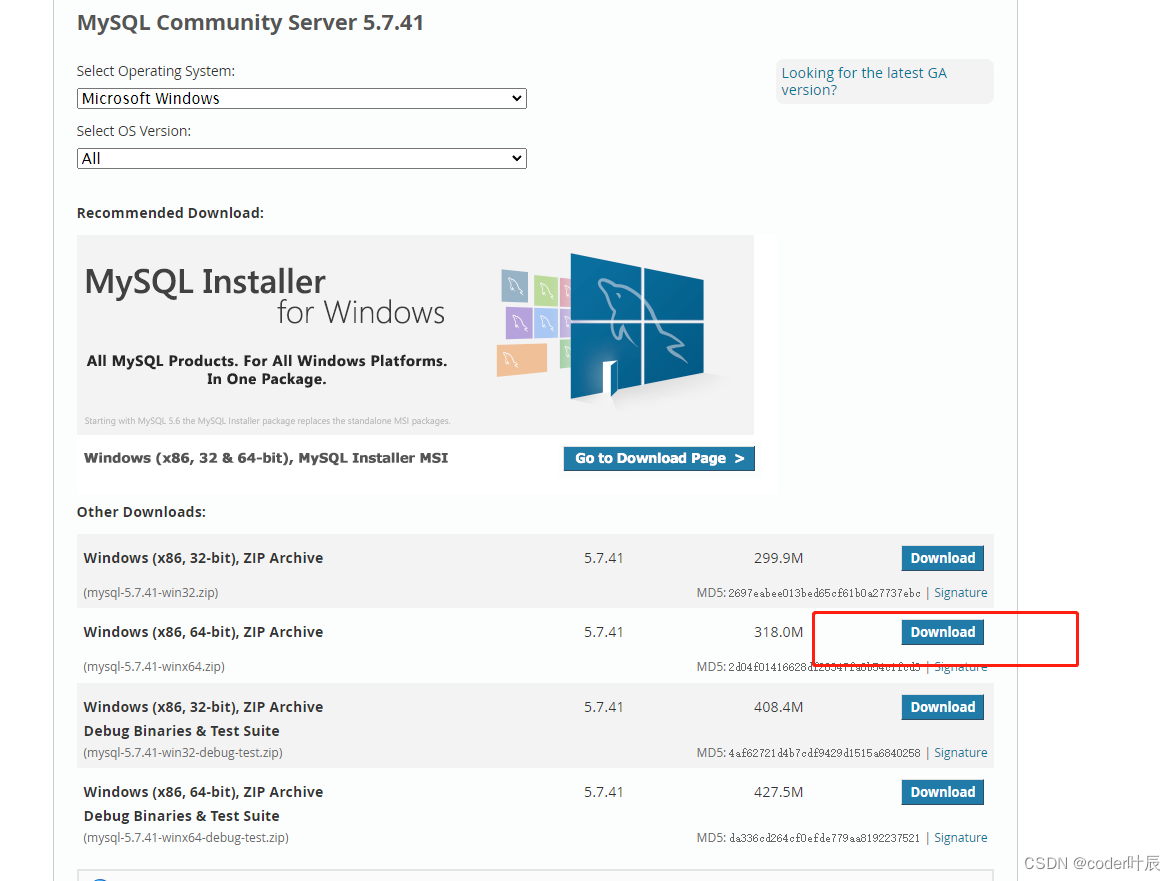Open Signature link for mysql-5.7.41-win32.zip
1176x881 pixels.
(961, 592)
